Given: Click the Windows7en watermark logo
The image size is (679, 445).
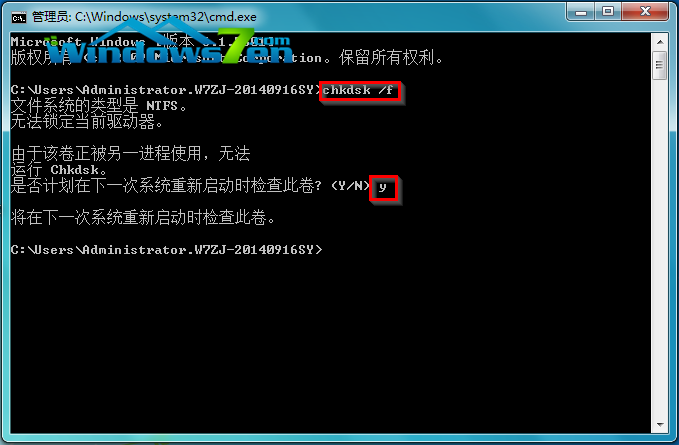Looking at the screenshot, I should (x=171, y=45).
